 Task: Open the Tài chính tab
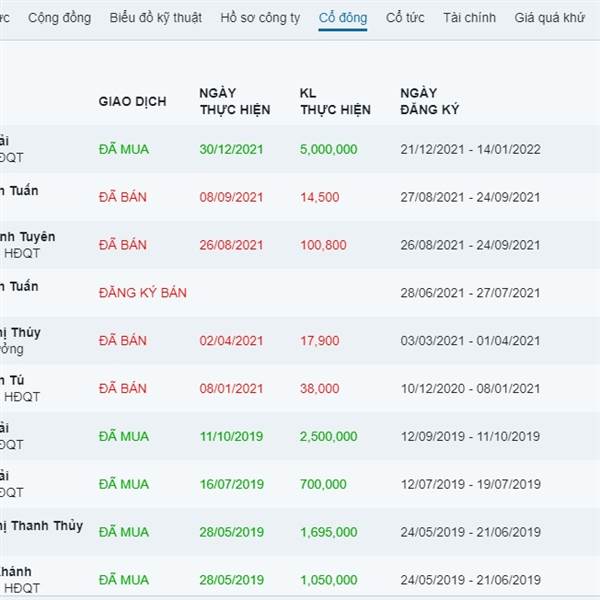tap(470, 18)
